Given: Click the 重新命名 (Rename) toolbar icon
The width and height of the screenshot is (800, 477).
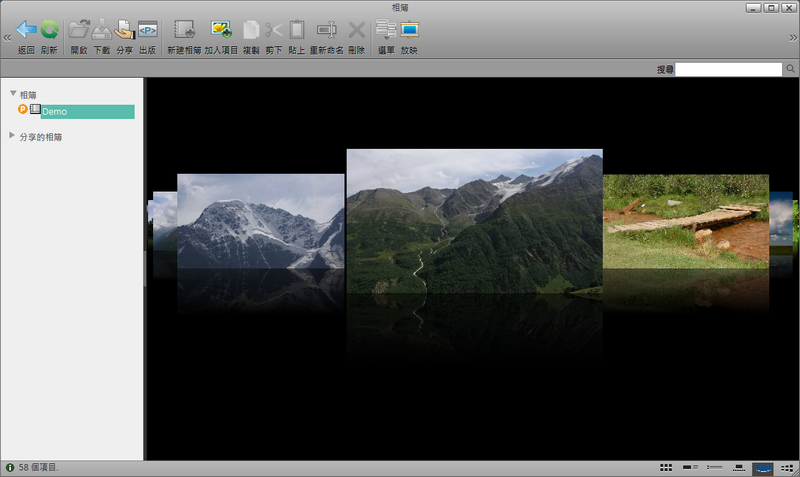Looking at the screenshot, I should coord(326,31).
